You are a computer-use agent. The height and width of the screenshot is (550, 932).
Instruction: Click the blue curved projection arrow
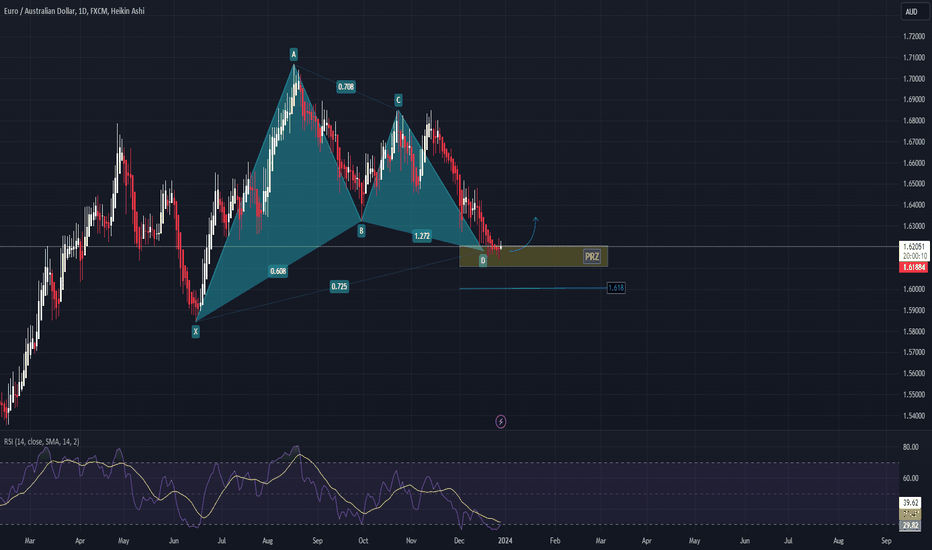coord(525,235)
